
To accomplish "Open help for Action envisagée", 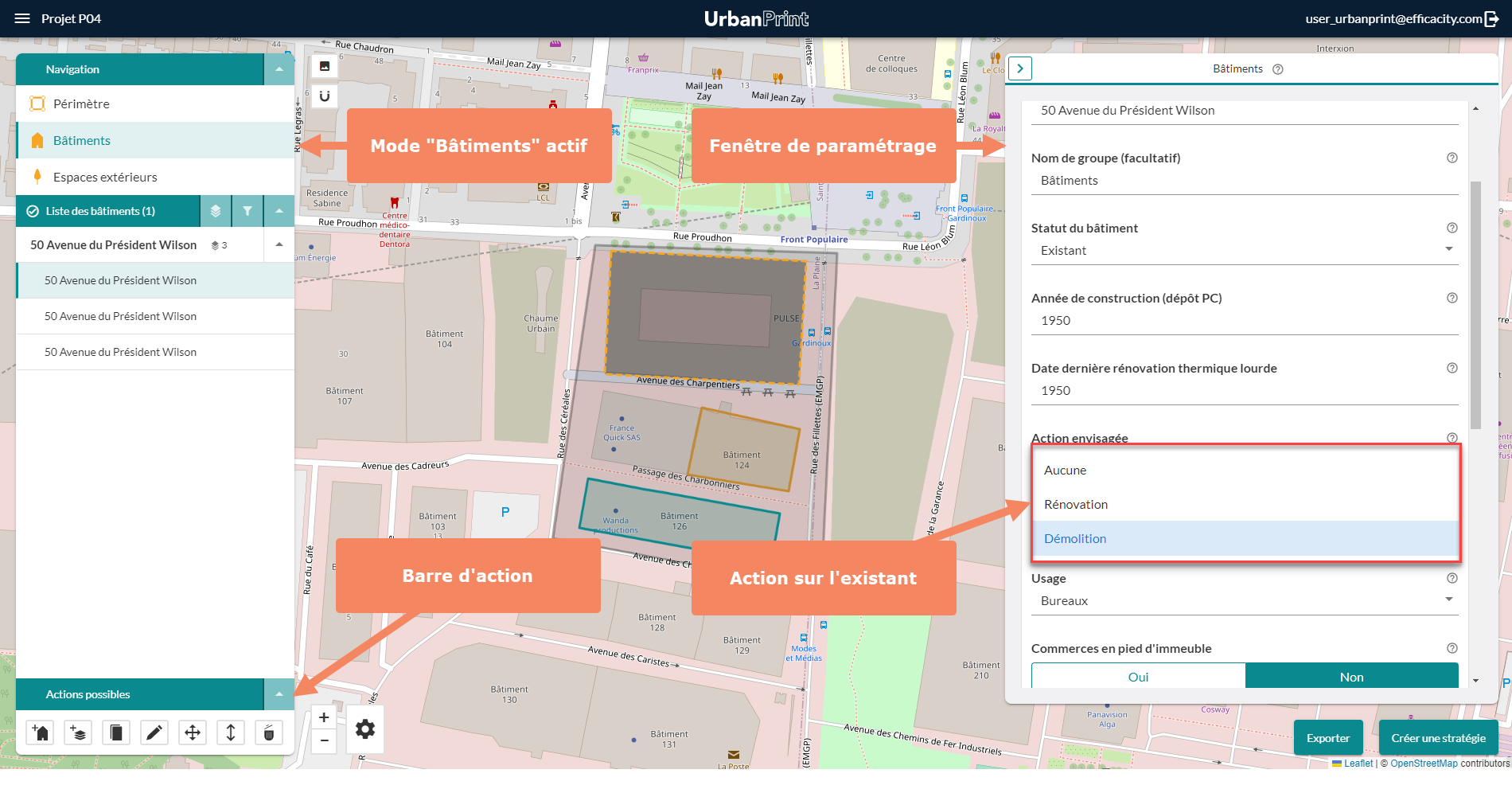I will [1452, 437].
